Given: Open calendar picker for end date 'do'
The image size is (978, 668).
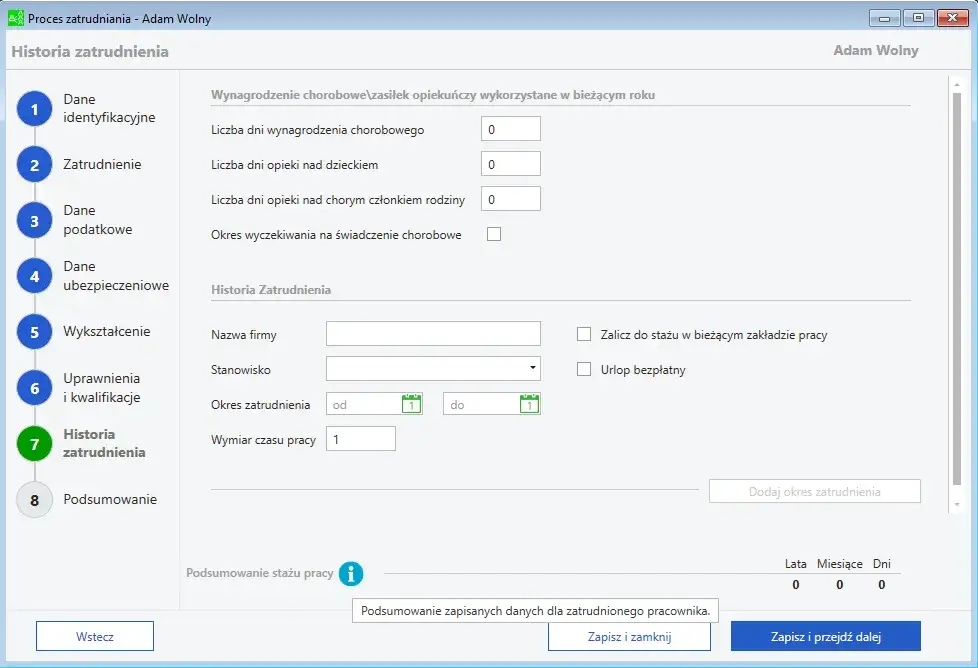Looking at the screenshot, I should click(529, 404).
